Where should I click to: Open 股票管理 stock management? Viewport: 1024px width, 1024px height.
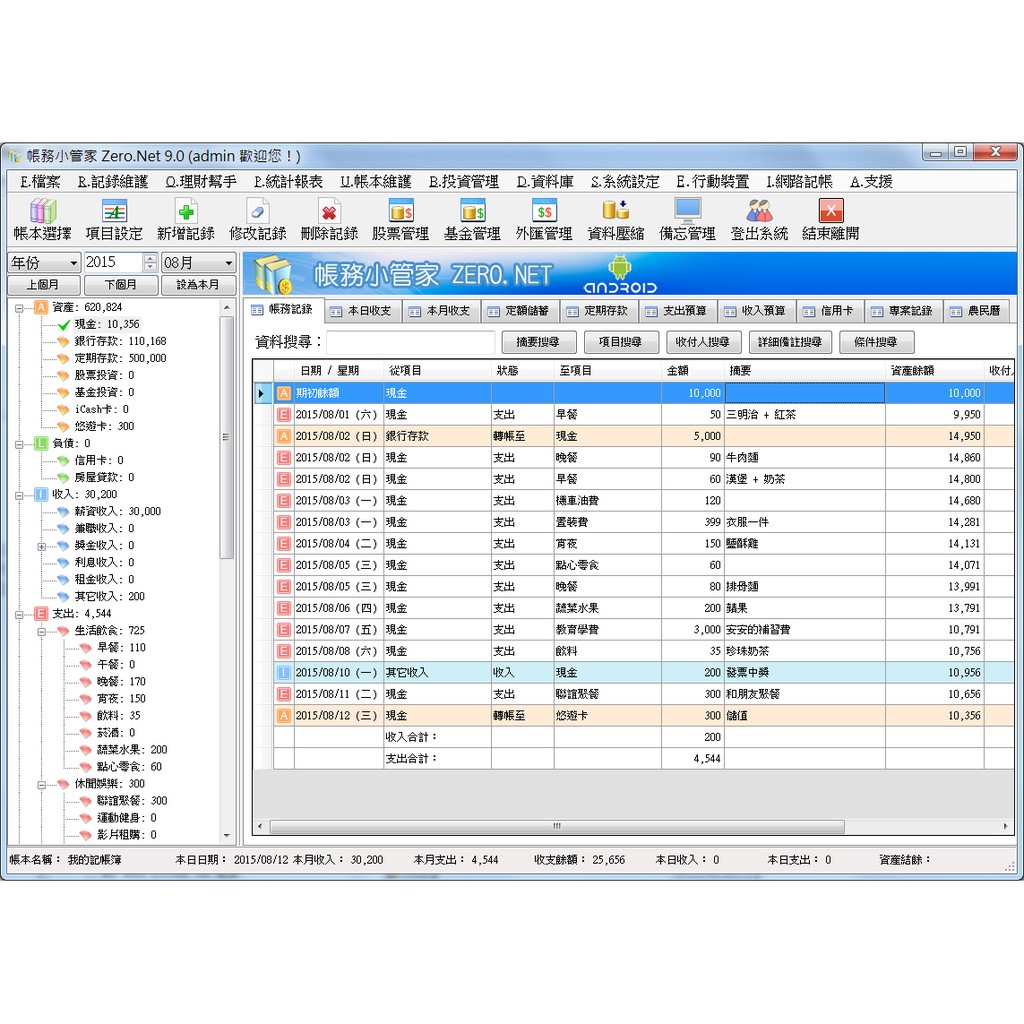[x=401, y=219]
